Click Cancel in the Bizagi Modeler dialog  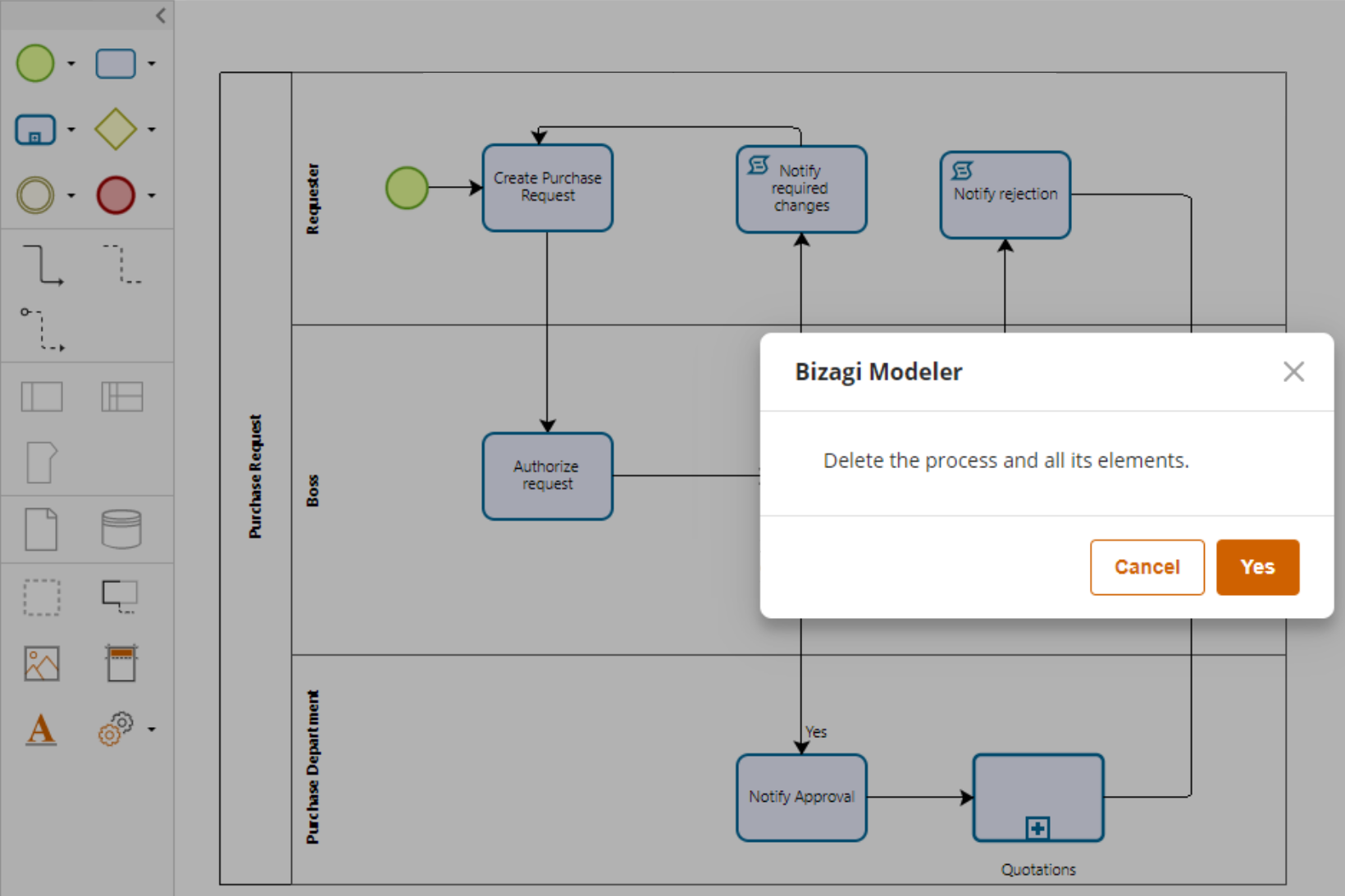click(1147, 567)
